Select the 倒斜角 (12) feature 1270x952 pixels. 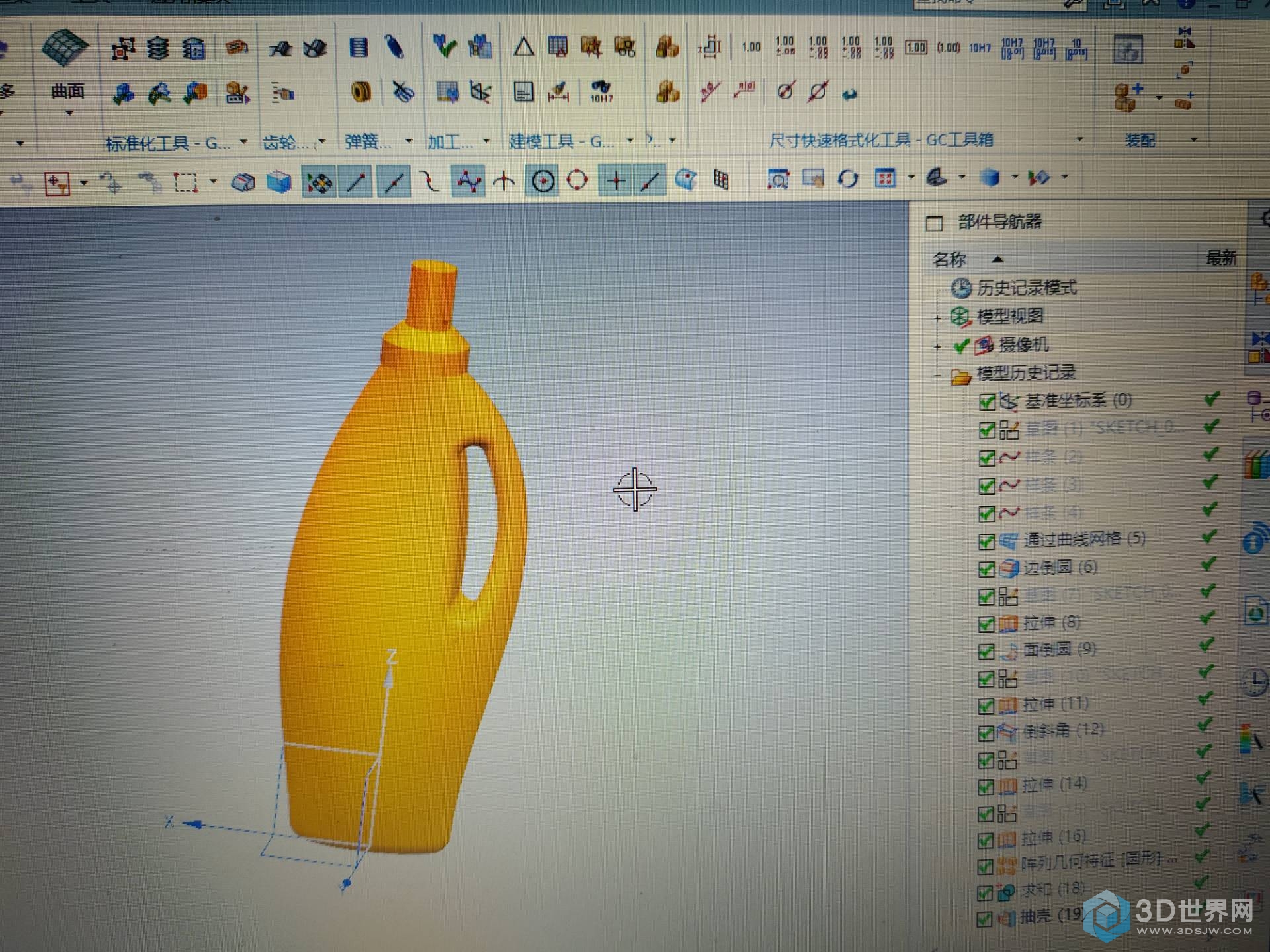1063,730
